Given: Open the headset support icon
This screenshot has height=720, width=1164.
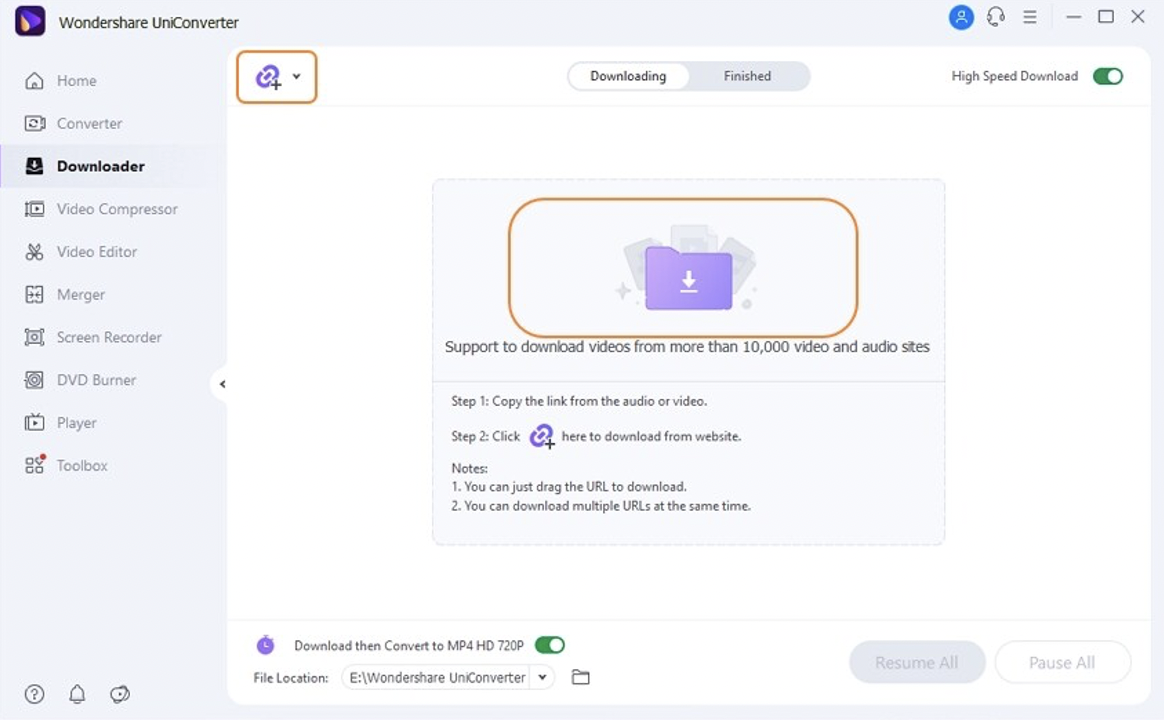Looking at the screenshot, I should (x=995, y=16).
